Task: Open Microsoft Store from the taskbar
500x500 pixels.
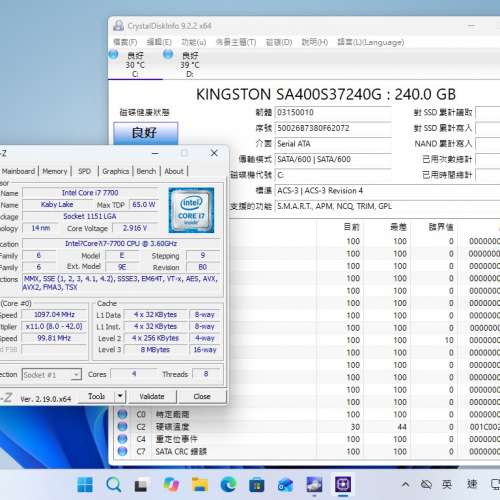Action: (x=257, y=484)
